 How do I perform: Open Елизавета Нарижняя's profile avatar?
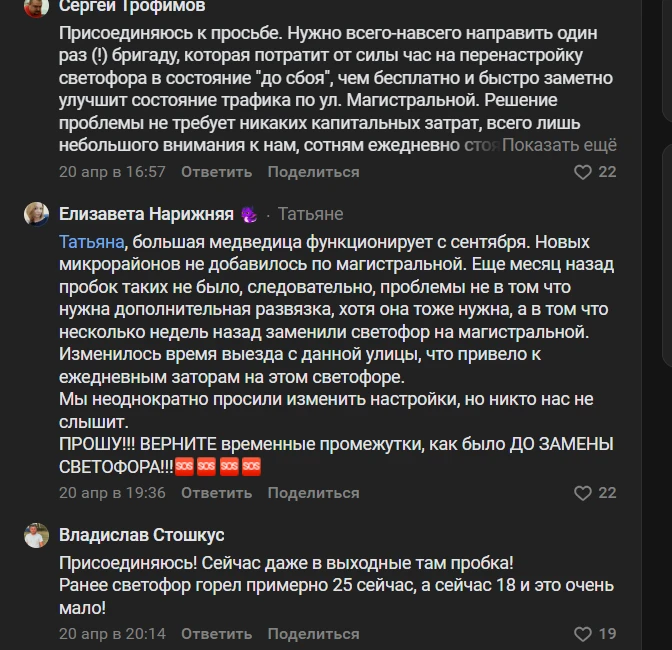coord(36,214)
